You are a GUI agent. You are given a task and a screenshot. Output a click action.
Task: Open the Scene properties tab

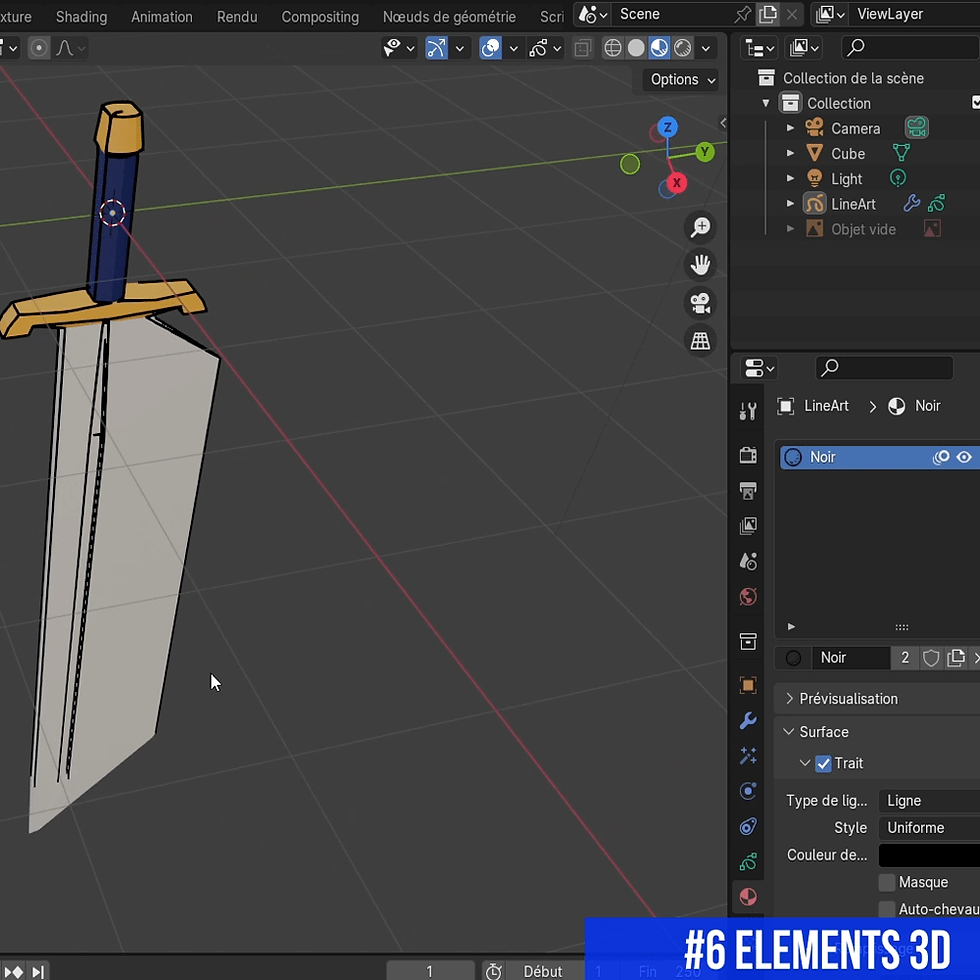748,561
